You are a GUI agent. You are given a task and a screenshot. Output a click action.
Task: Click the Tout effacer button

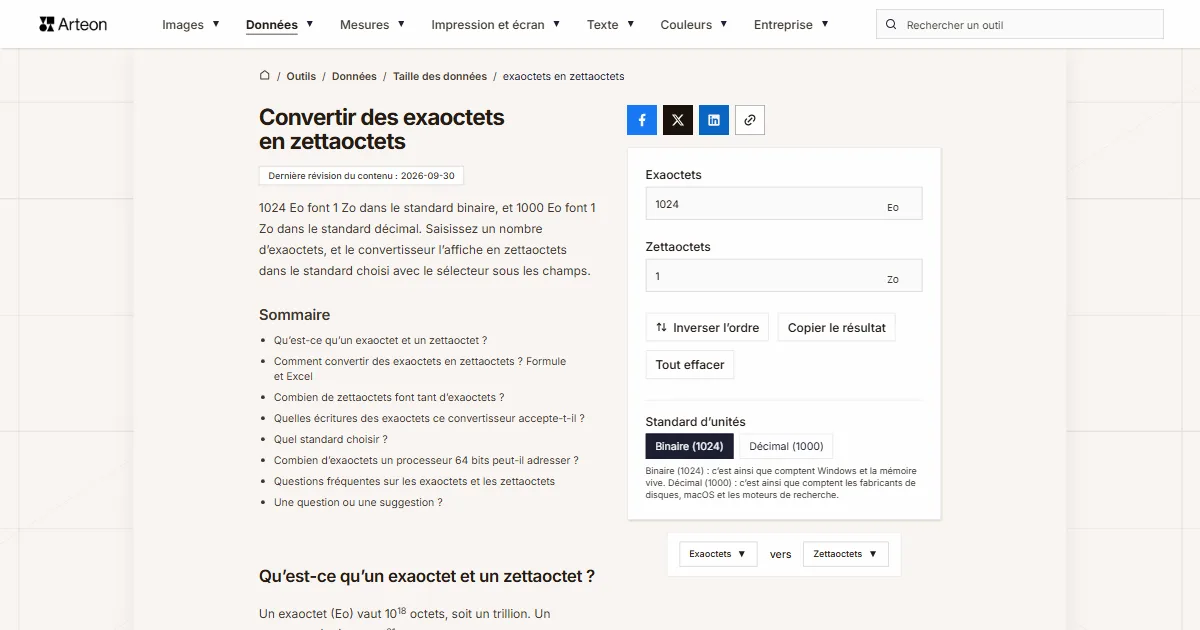690,365
